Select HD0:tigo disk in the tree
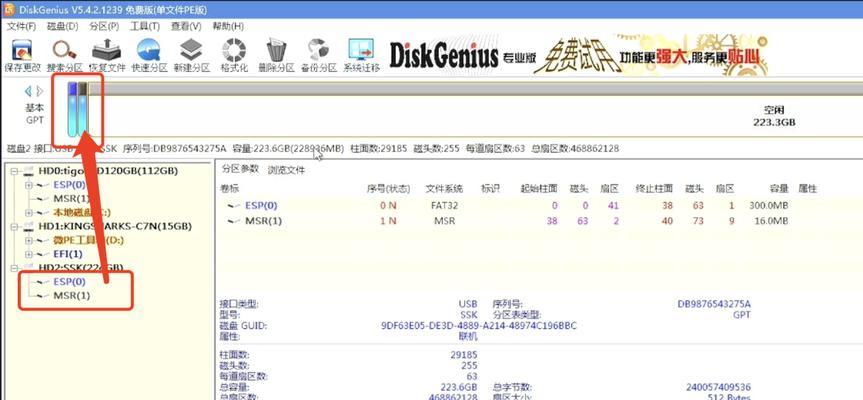The height and width of the screenshot is (400, 863). pyautogui.click(x=108, y=171)
